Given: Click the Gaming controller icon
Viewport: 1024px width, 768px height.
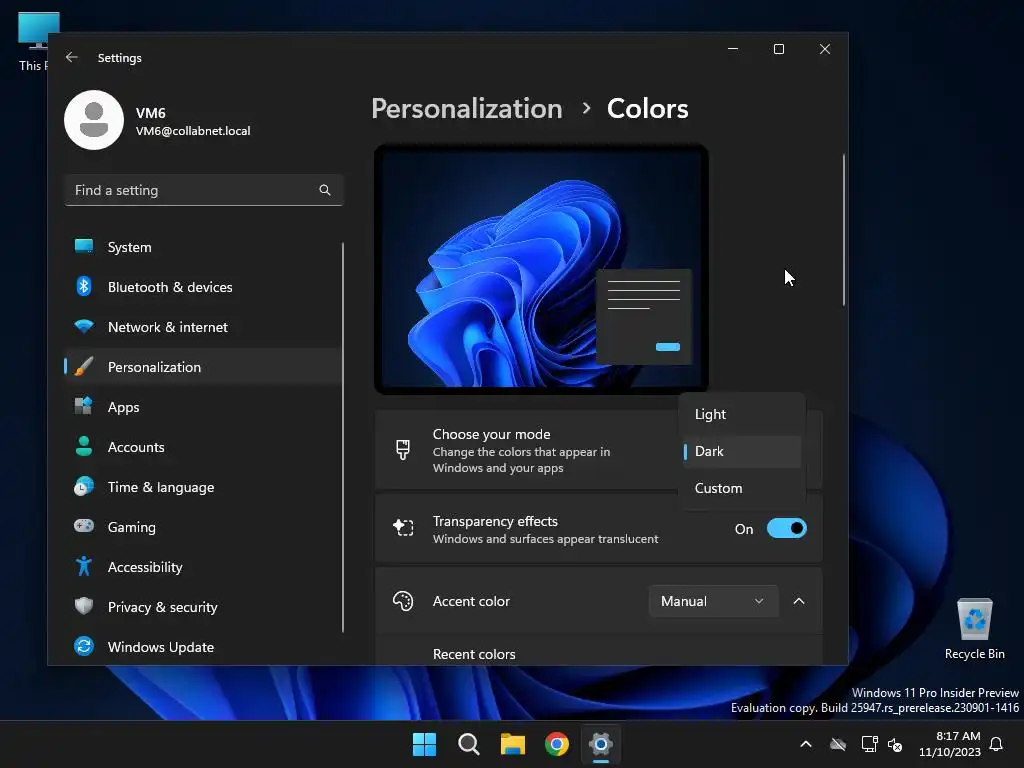Looking at the screenshot, I should [84, 526].
